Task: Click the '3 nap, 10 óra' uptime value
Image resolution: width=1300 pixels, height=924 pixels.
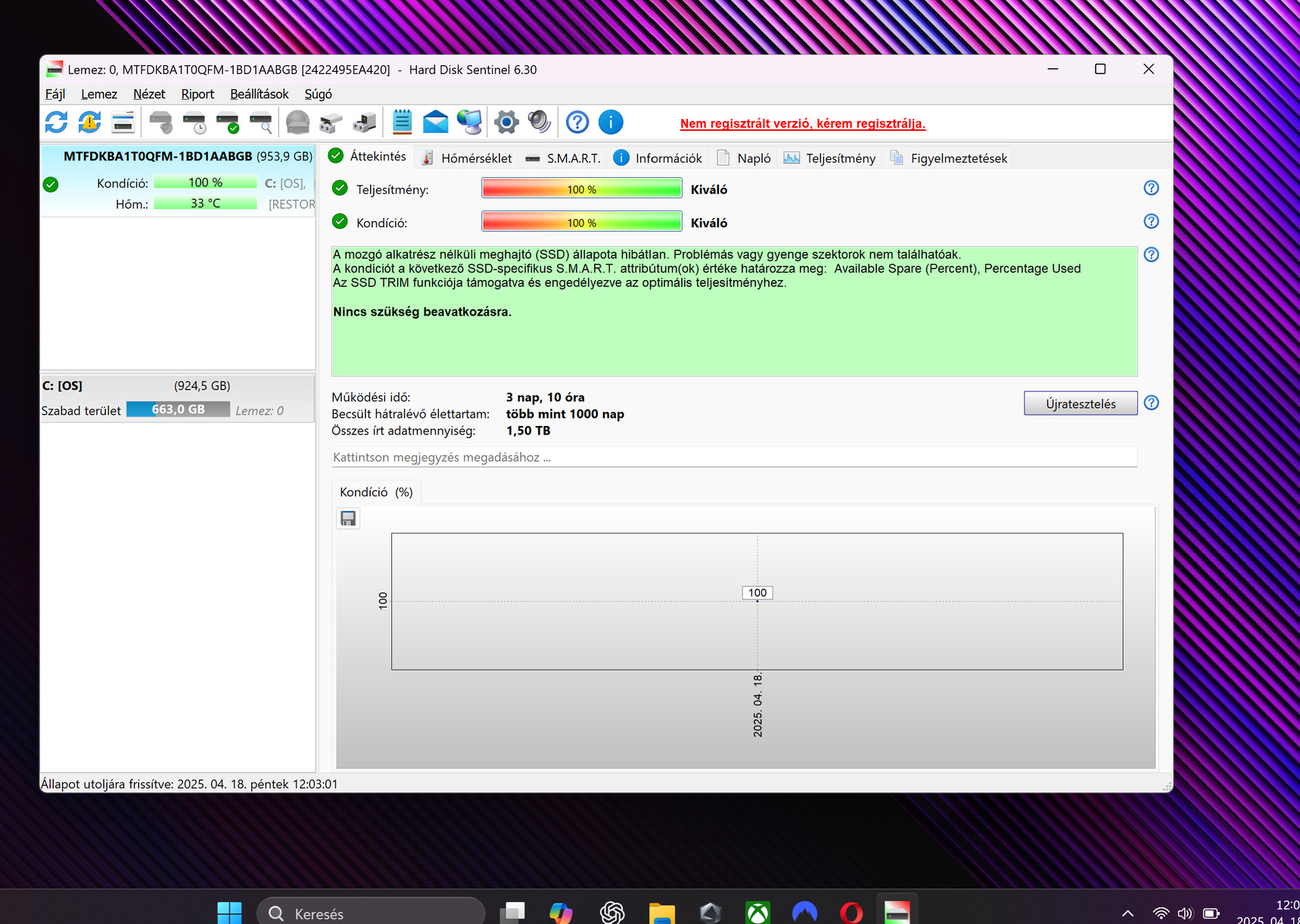Action: (545, 397)
